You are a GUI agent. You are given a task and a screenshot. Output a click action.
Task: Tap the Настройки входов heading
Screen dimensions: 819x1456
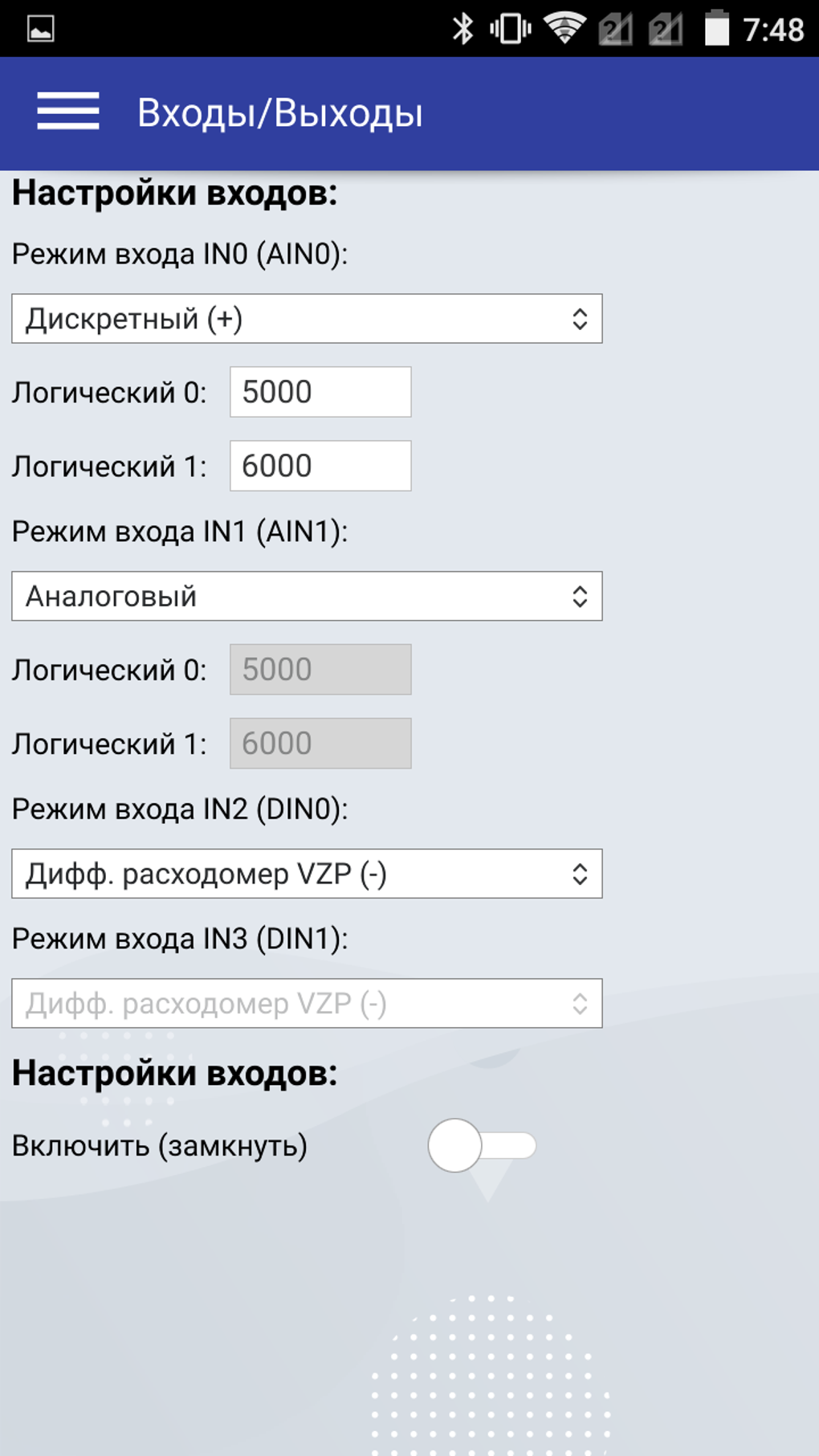pos(173,190)
